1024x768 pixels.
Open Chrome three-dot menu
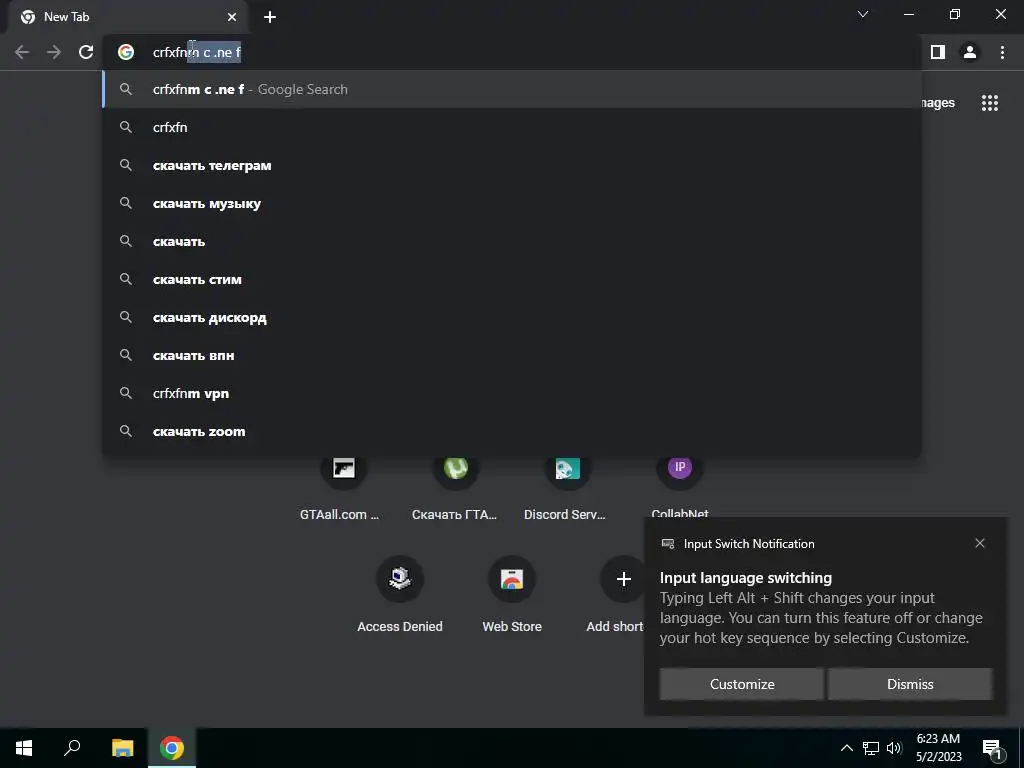pos(1002,52)
